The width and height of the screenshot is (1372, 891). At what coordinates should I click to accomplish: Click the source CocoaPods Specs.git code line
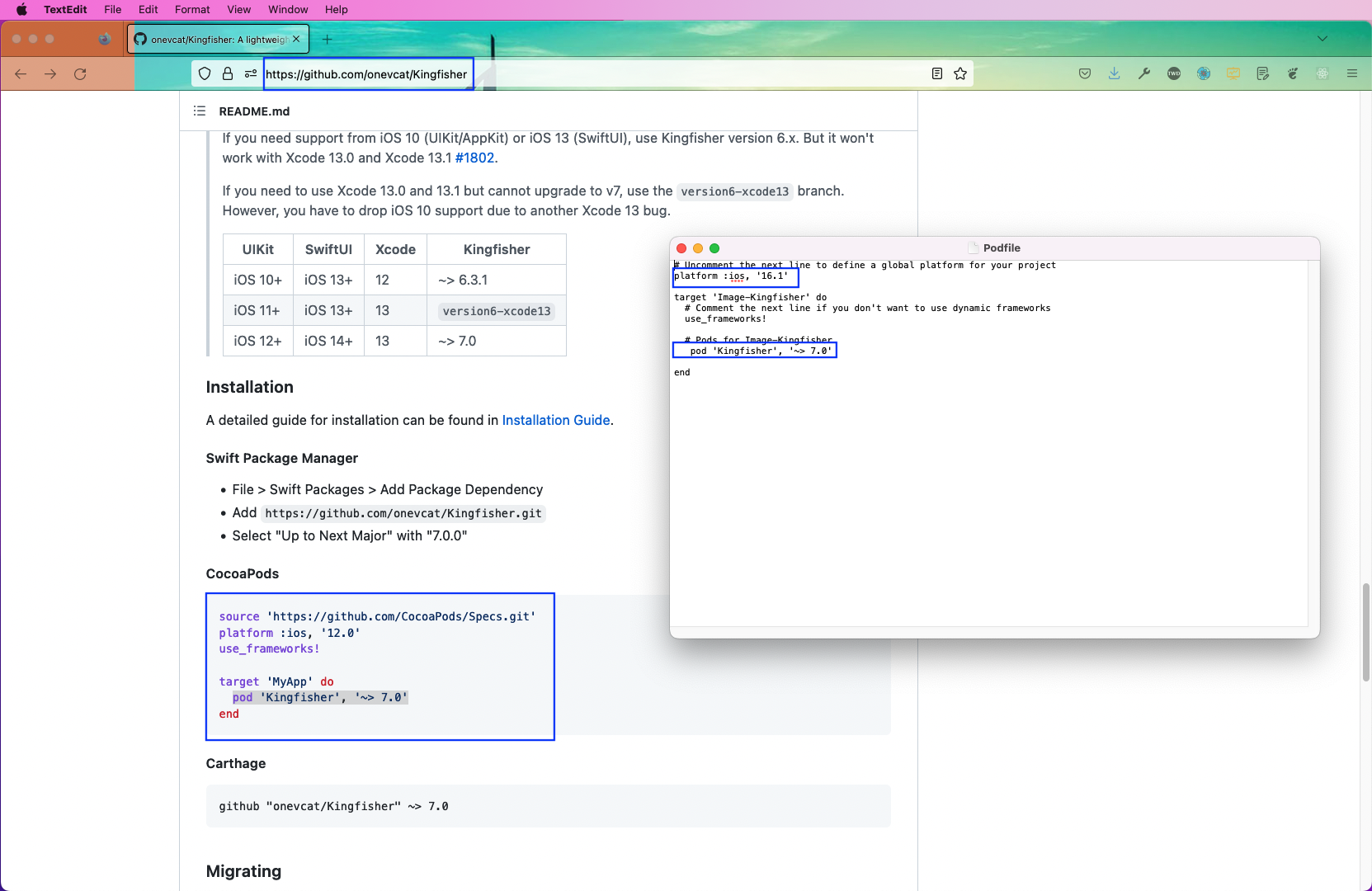click(377, 616)
